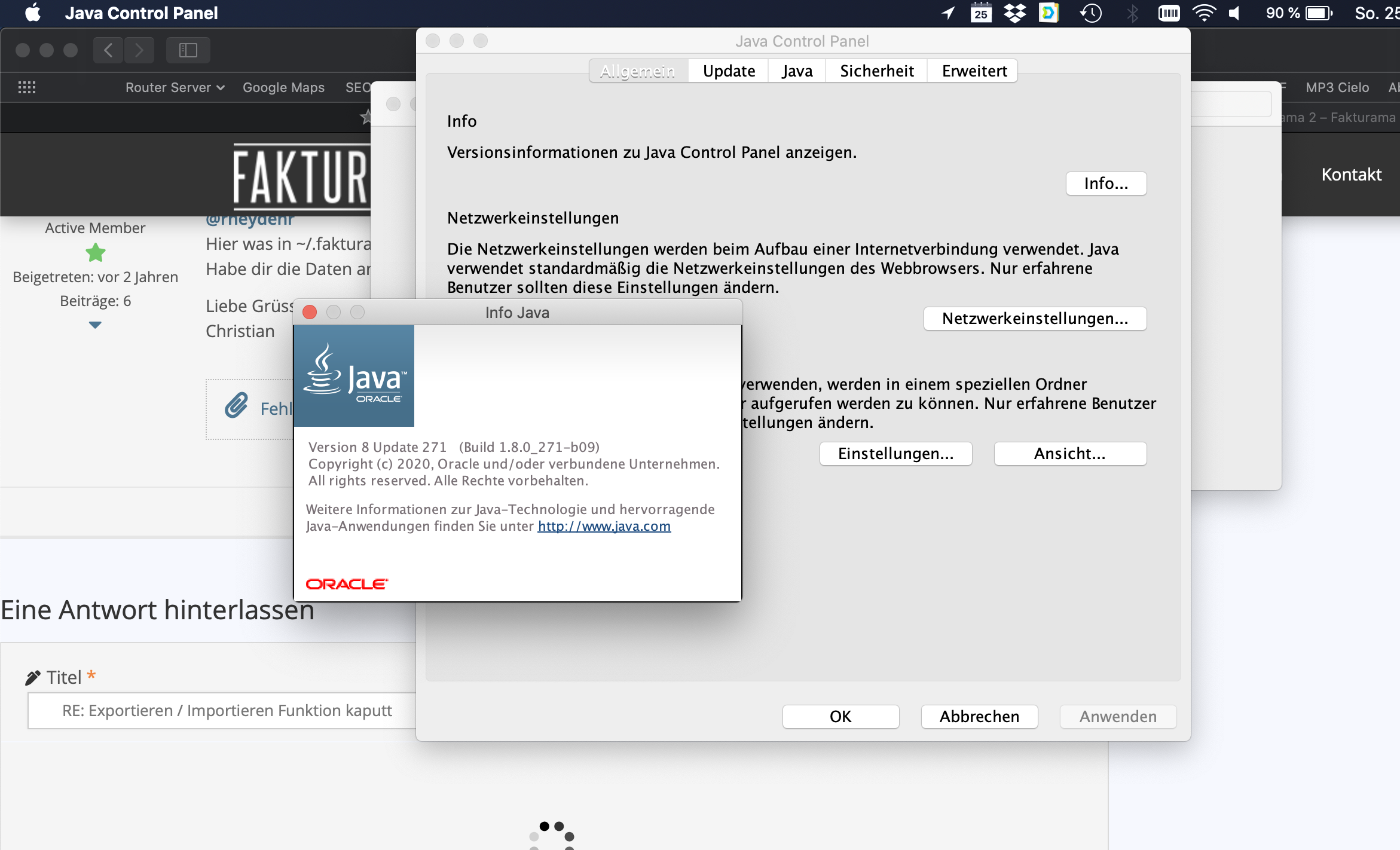Open the http://www.java.com link
The height and width of the screenshot is (850, 1400).
pyautogui.click(x=604, y=526)
